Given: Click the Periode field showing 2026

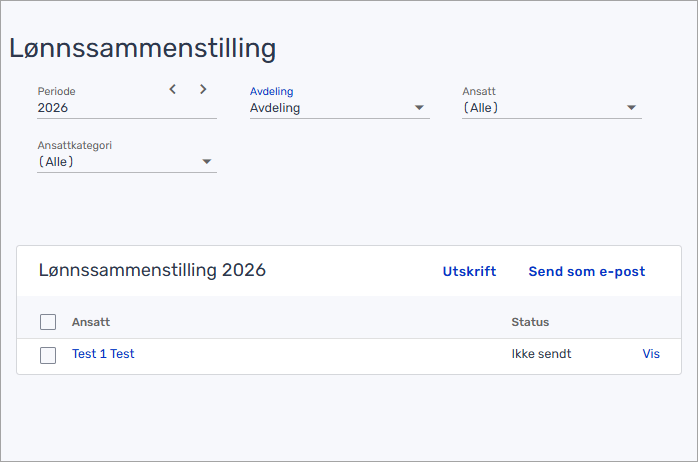Looking at the screenshot, I should [100, 108].
